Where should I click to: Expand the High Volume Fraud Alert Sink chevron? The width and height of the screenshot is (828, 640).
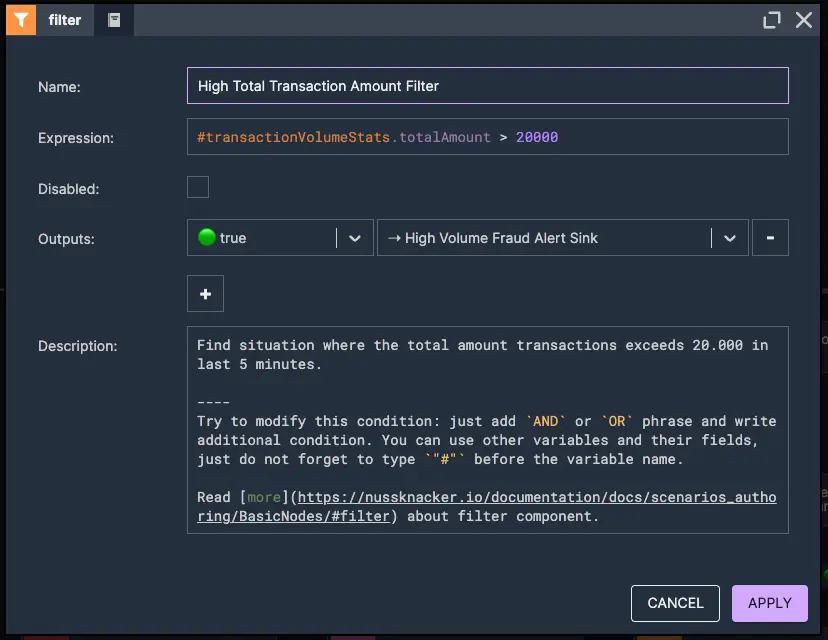(x=730, y=238)
